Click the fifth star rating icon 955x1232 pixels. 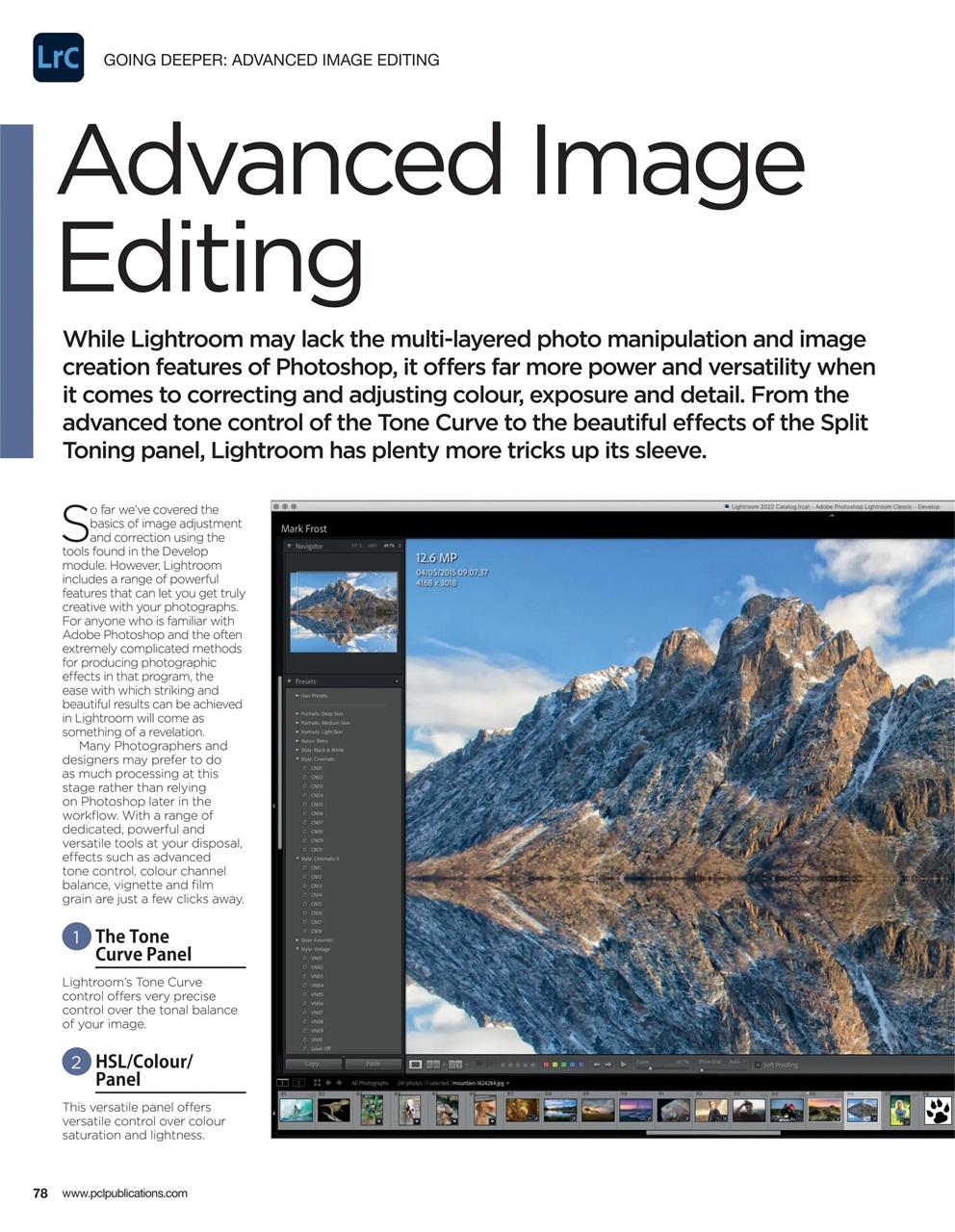tap(533, 1064)
